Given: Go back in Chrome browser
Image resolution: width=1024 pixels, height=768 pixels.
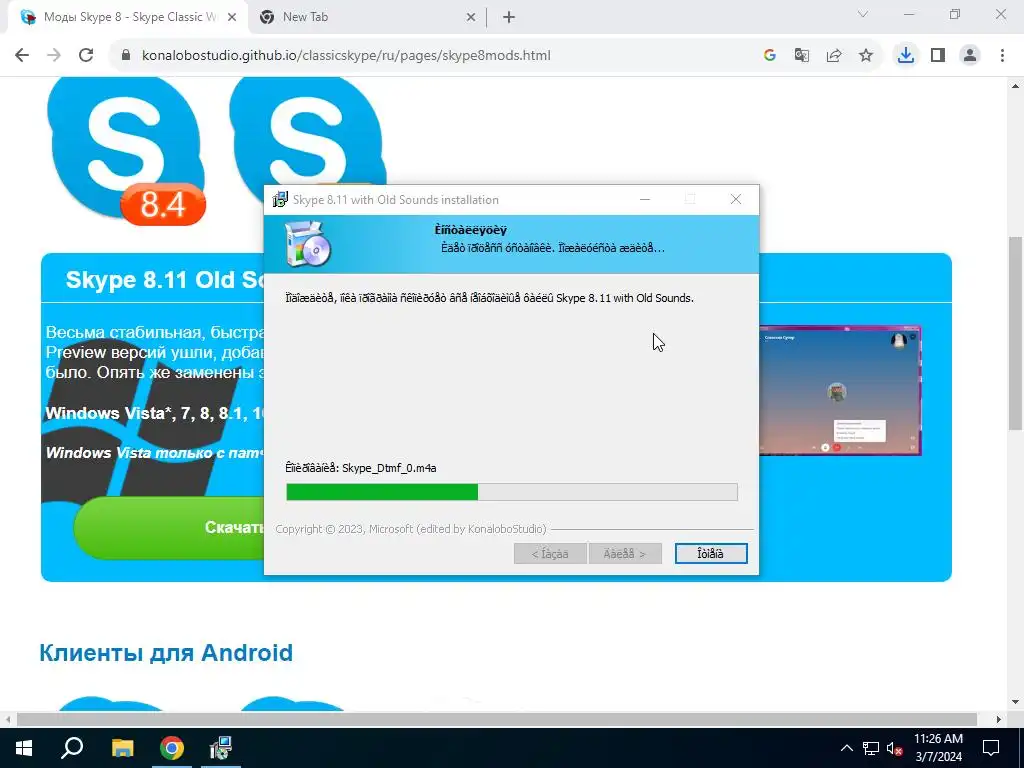Looking at the screenshot, I should point(22,56).
